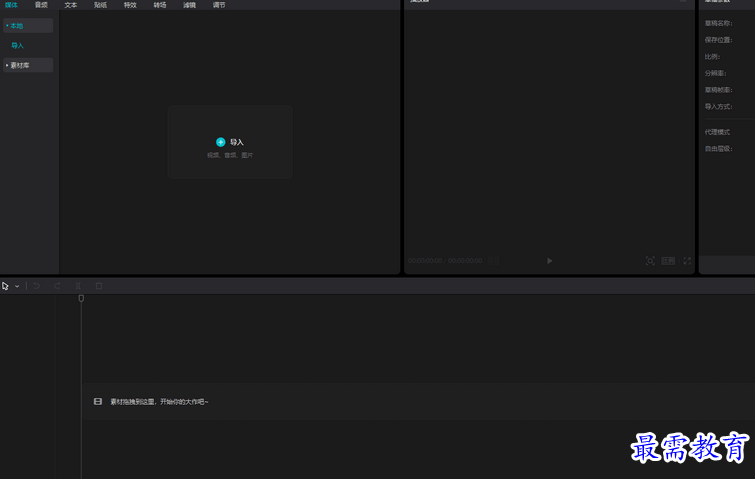
Task: Go to the 贴纸 (Stickers) tab
Action: coord(101,5)
